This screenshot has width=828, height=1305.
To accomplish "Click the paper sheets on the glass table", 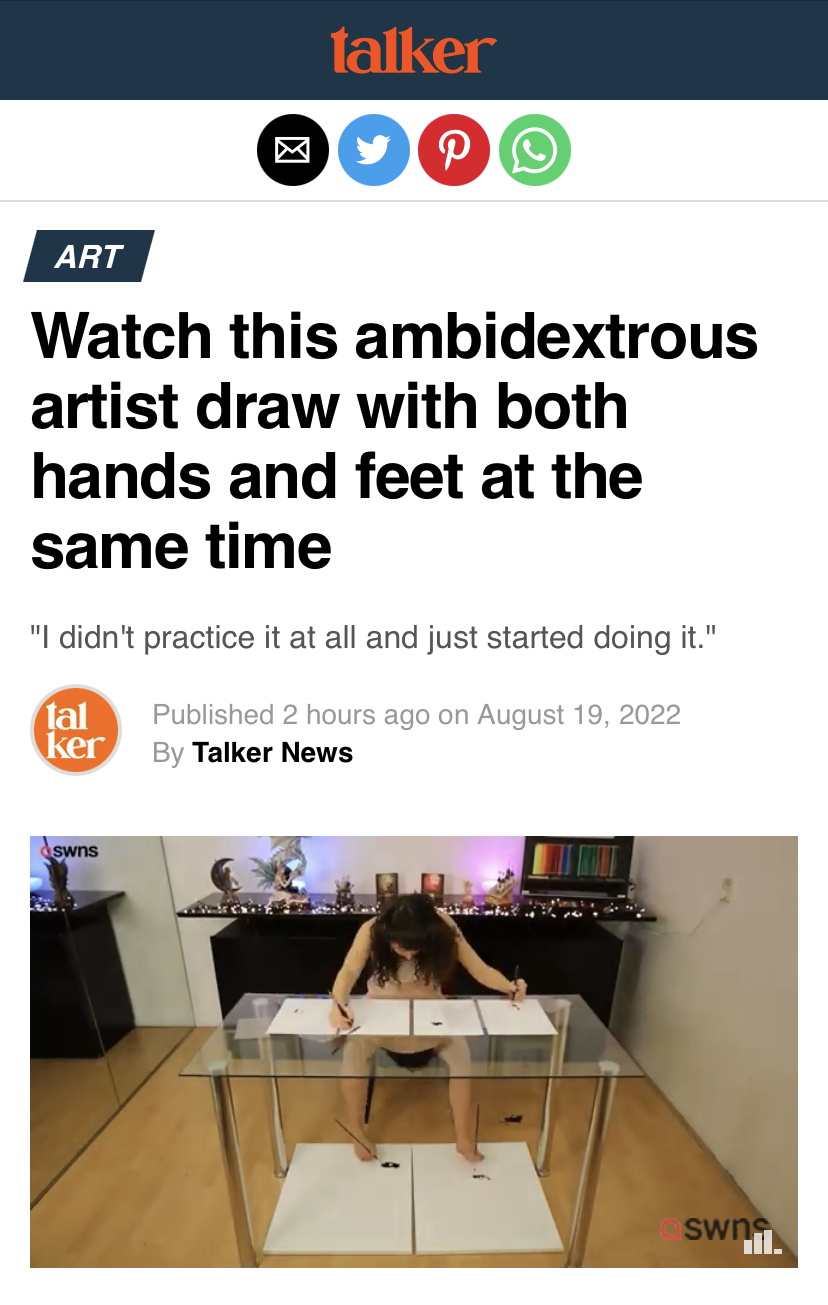I will click(412, 1017).
